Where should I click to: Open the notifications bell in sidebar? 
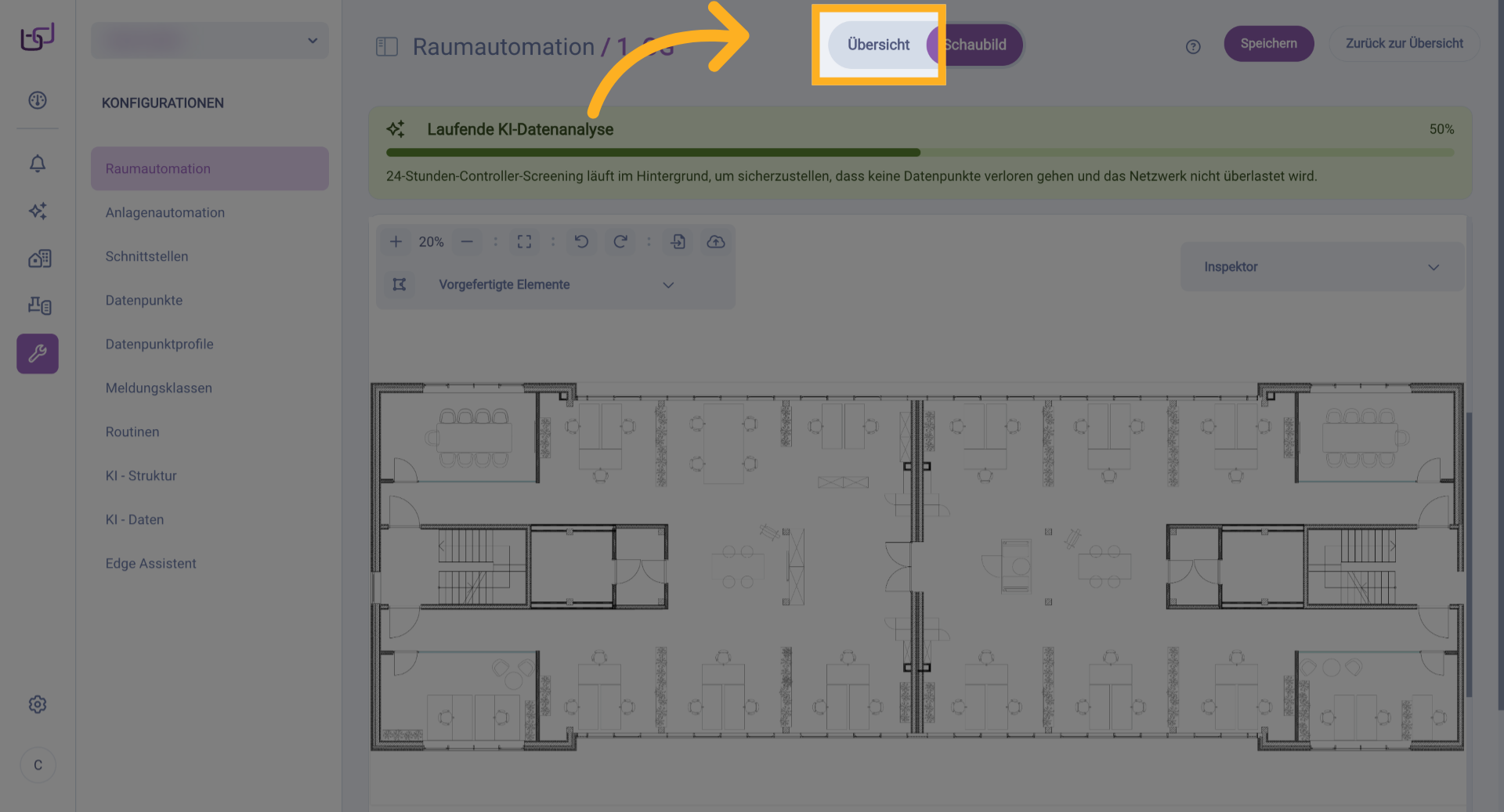38,164
